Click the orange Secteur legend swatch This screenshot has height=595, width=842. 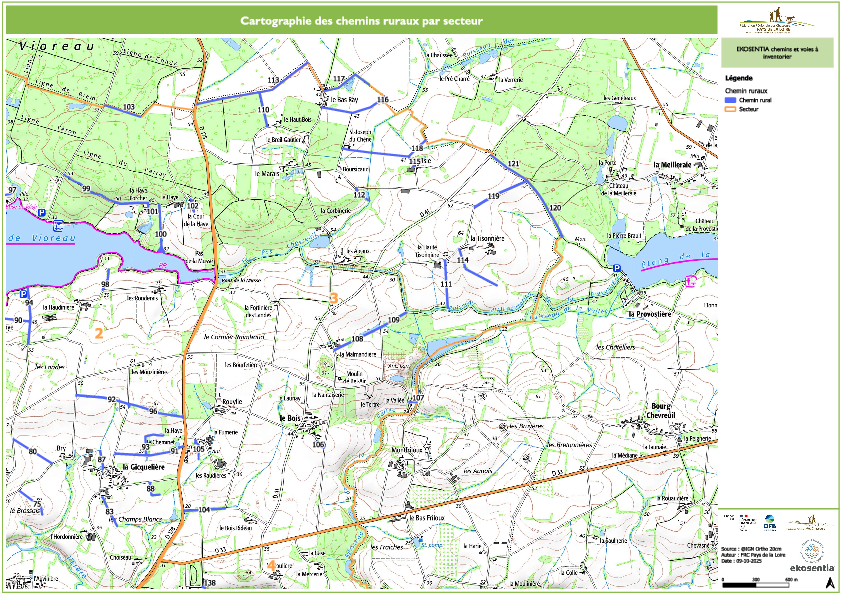point(730,109)
